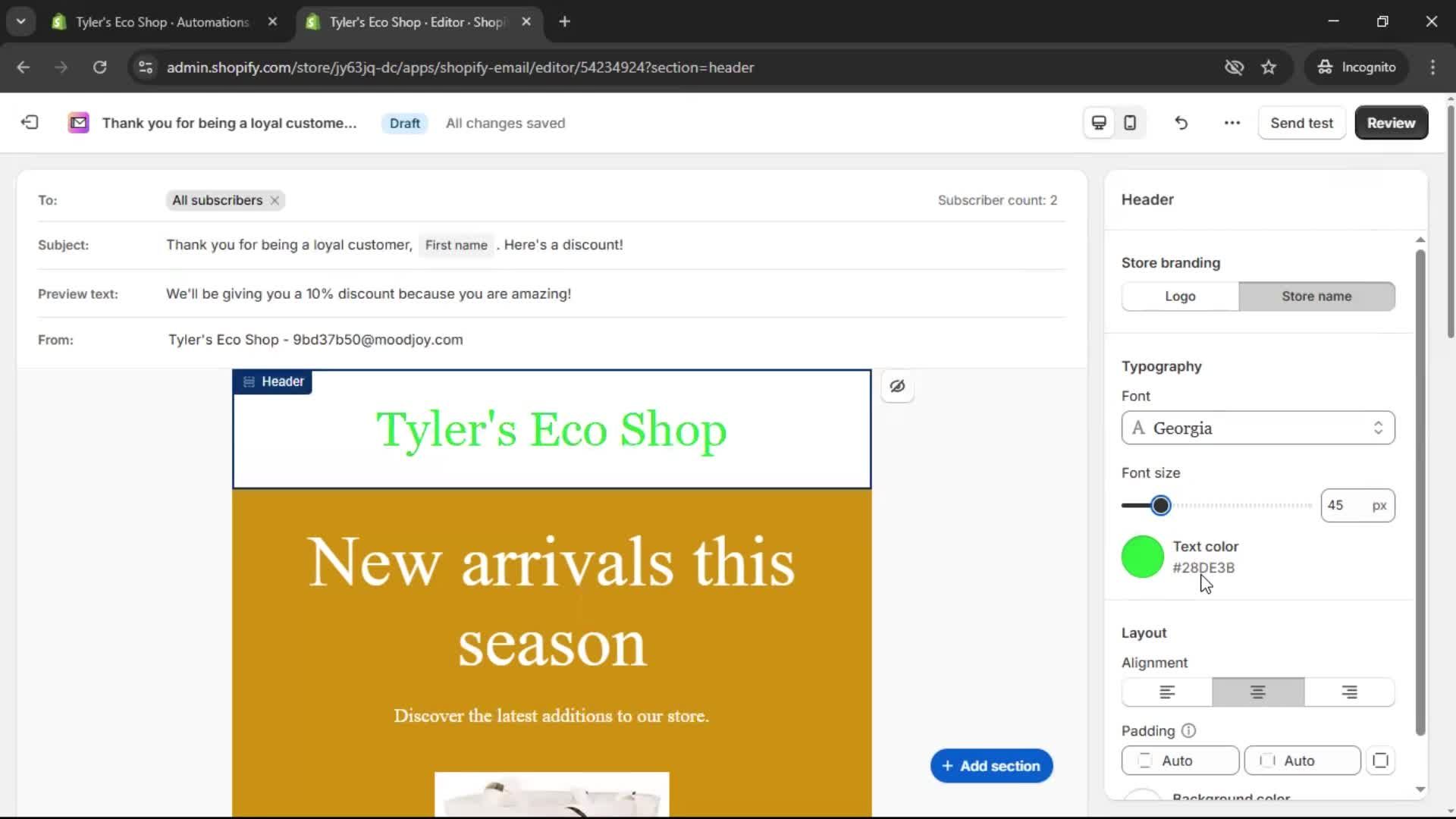
Task: Click the exit editor icon top left
Action: (x=29, y=122)
